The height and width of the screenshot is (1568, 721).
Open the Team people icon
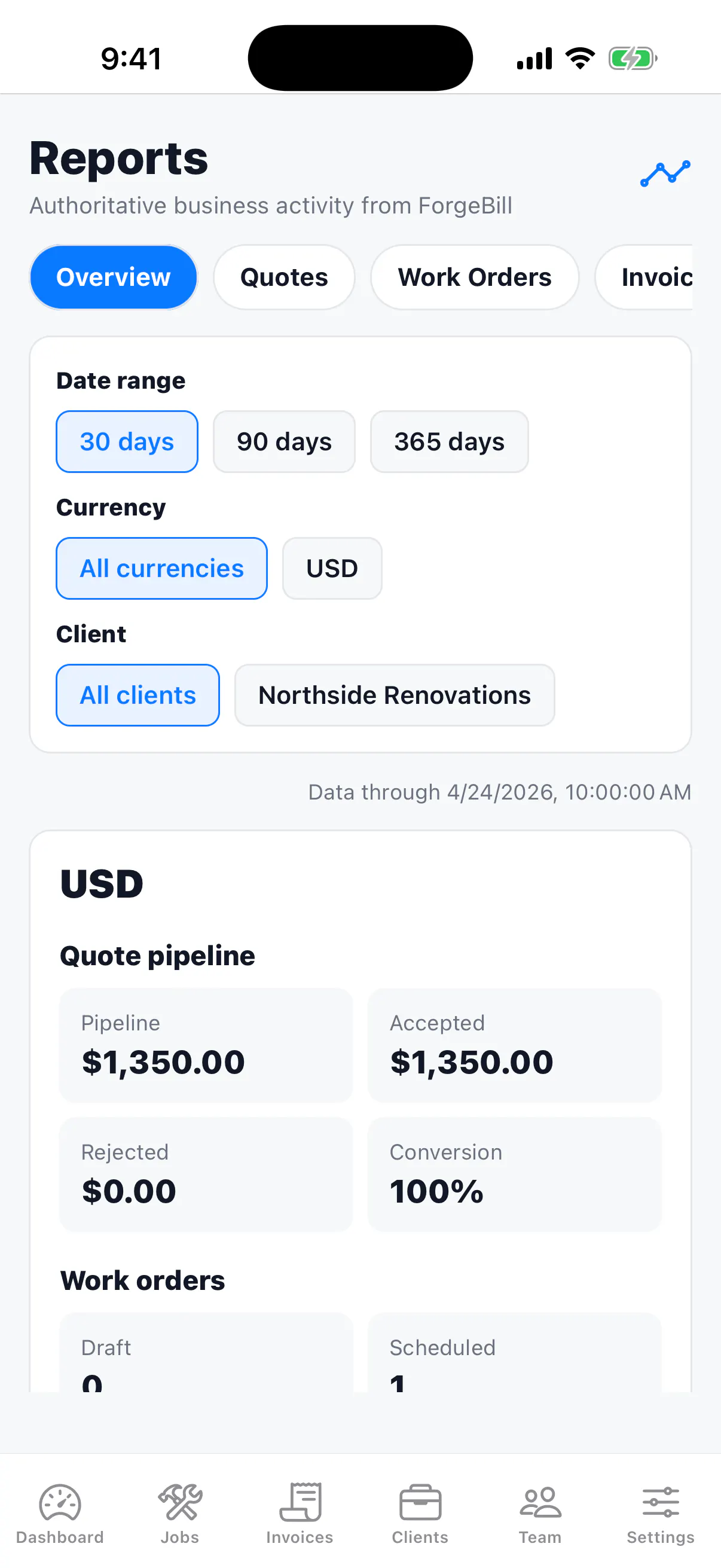click(540, 1502)
